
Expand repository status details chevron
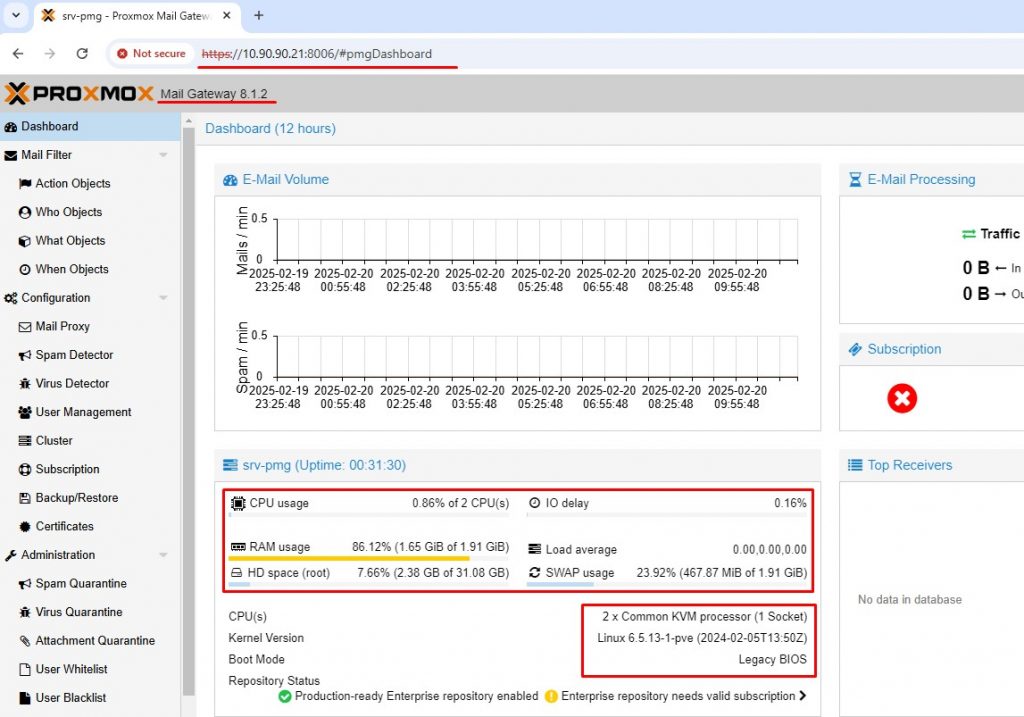(803, 696)
